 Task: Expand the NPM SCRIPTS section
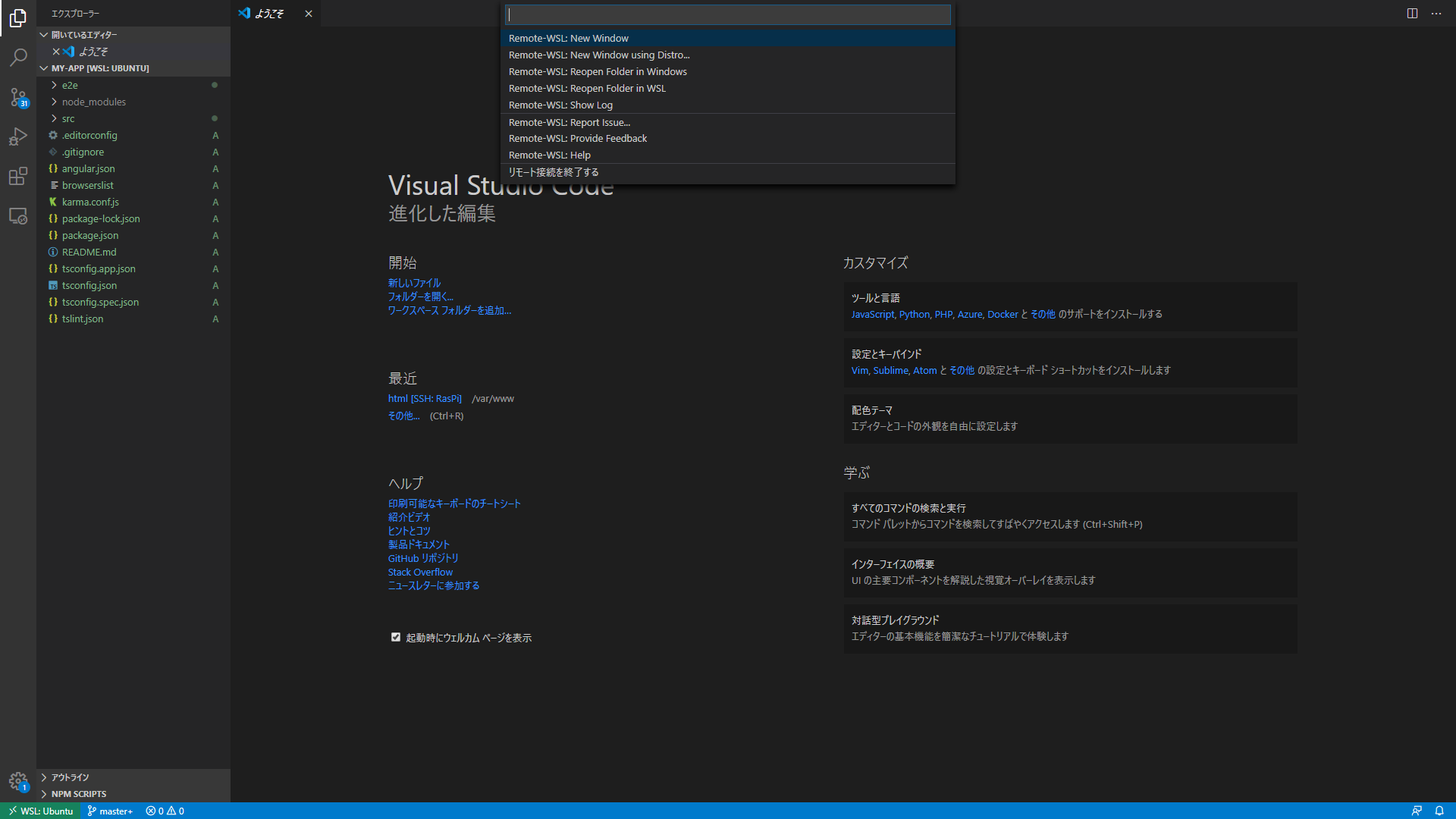click(79, 794)
